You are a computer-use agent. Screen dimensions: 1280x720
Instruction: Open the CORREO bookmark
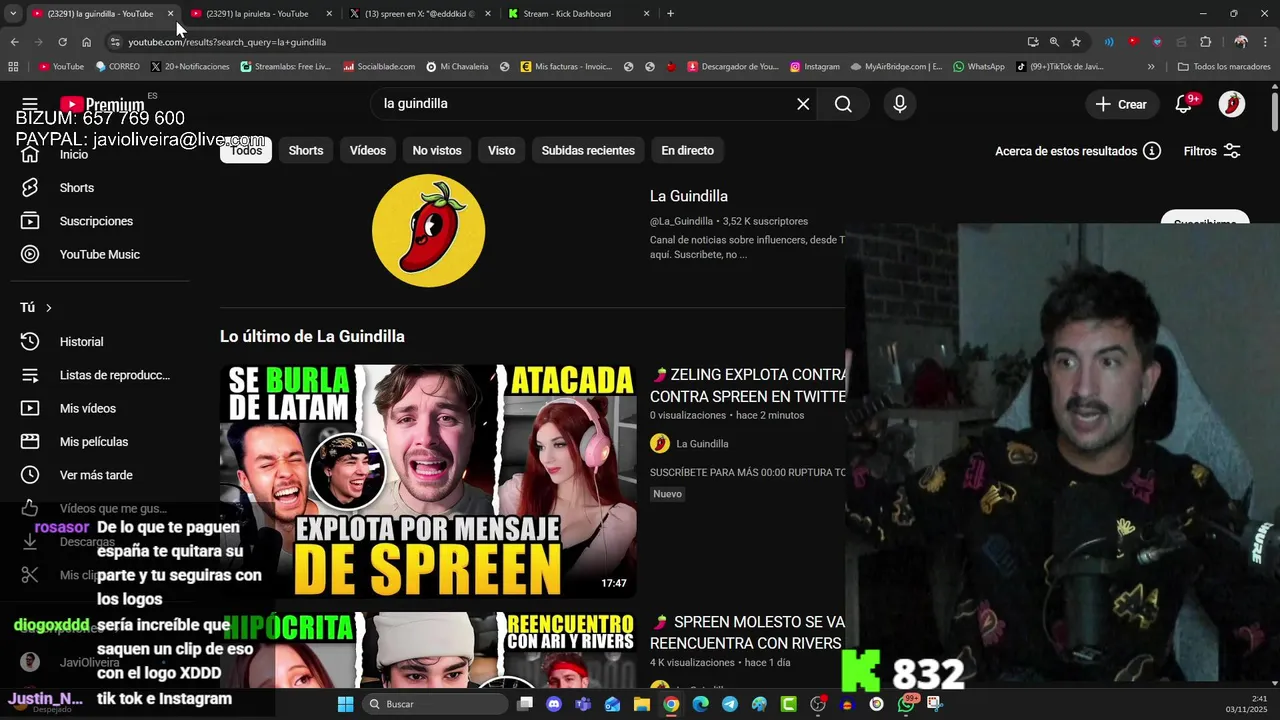[x=117, y=67]
